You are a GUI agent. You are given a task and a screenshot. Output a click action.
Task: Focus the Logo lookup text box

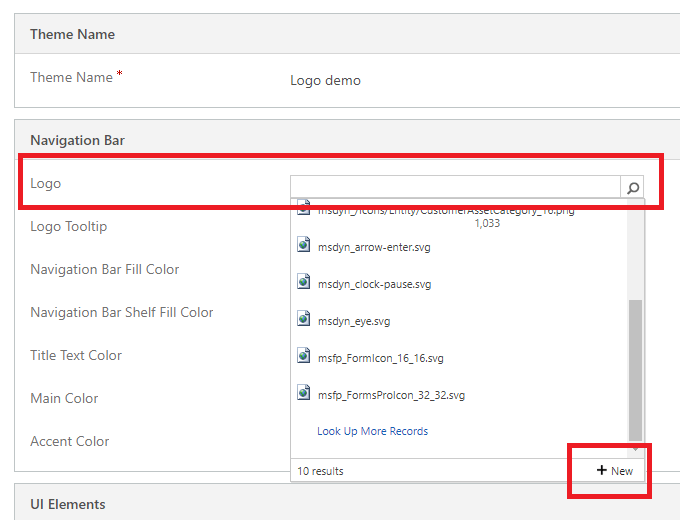coord(455,187)
